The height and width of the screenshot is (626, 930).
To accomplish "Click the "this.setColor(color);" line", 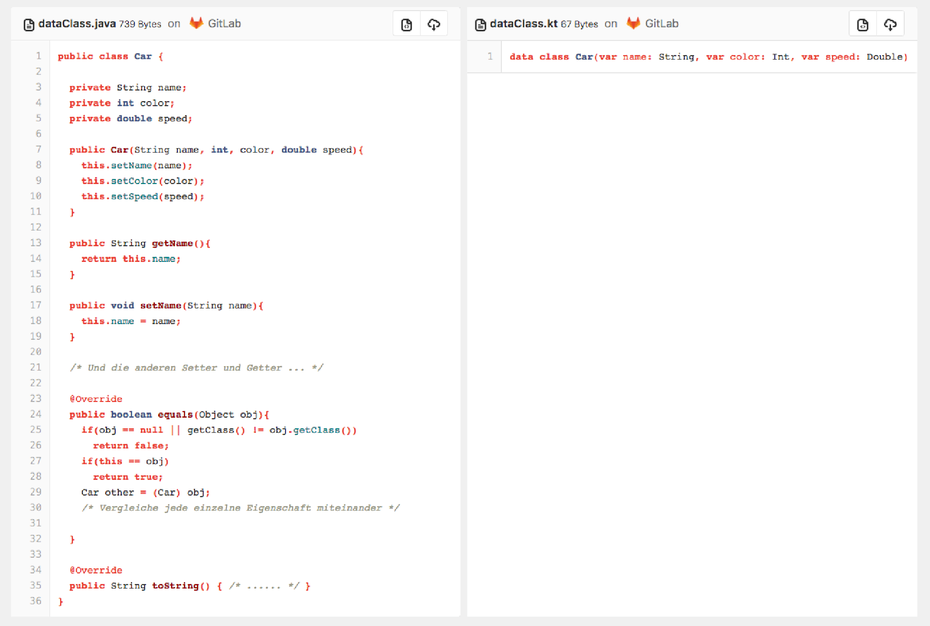I will pos(143,181).
